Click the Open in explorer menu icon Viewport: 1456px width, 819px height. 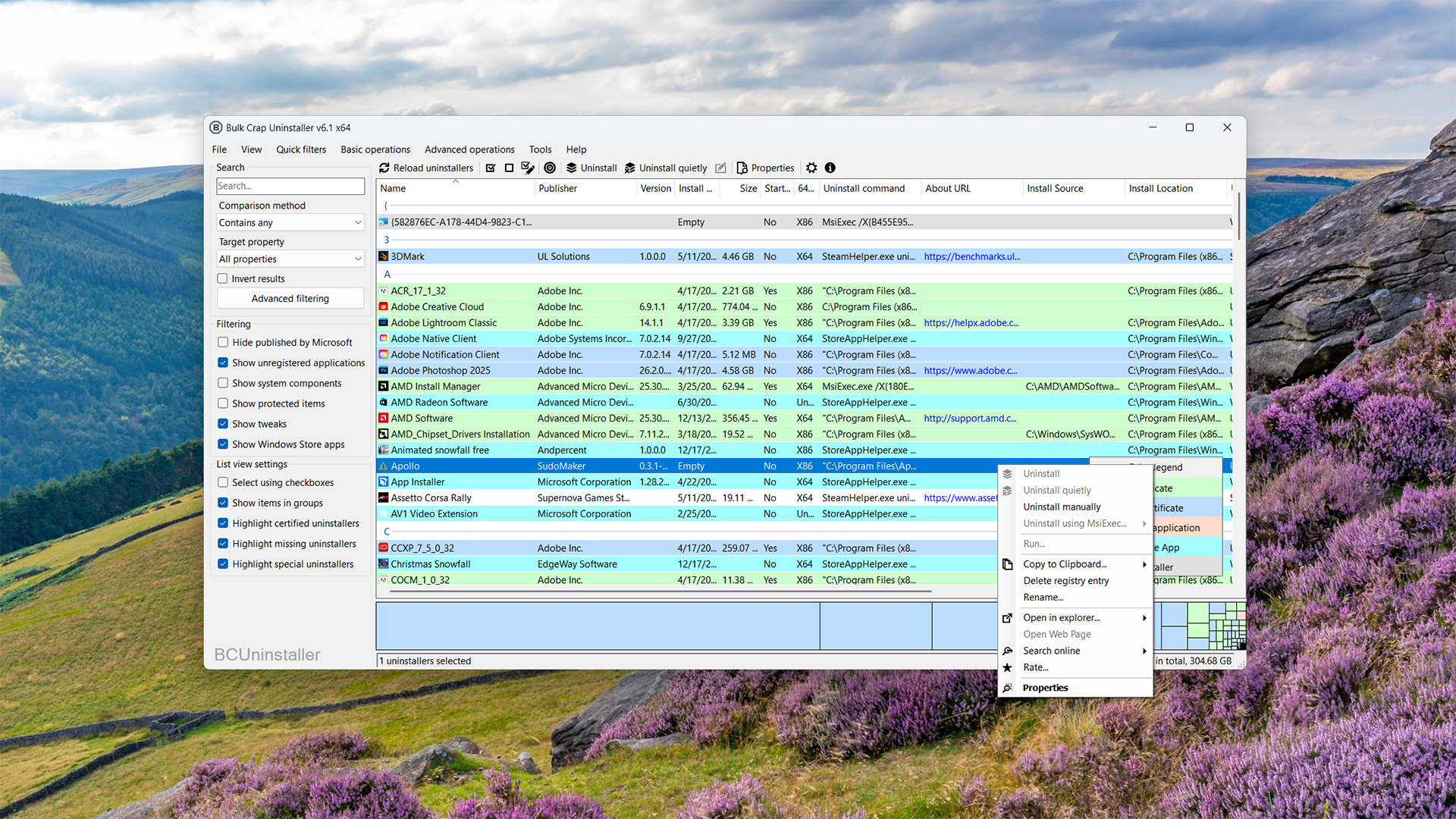(x=1007, y=618)
